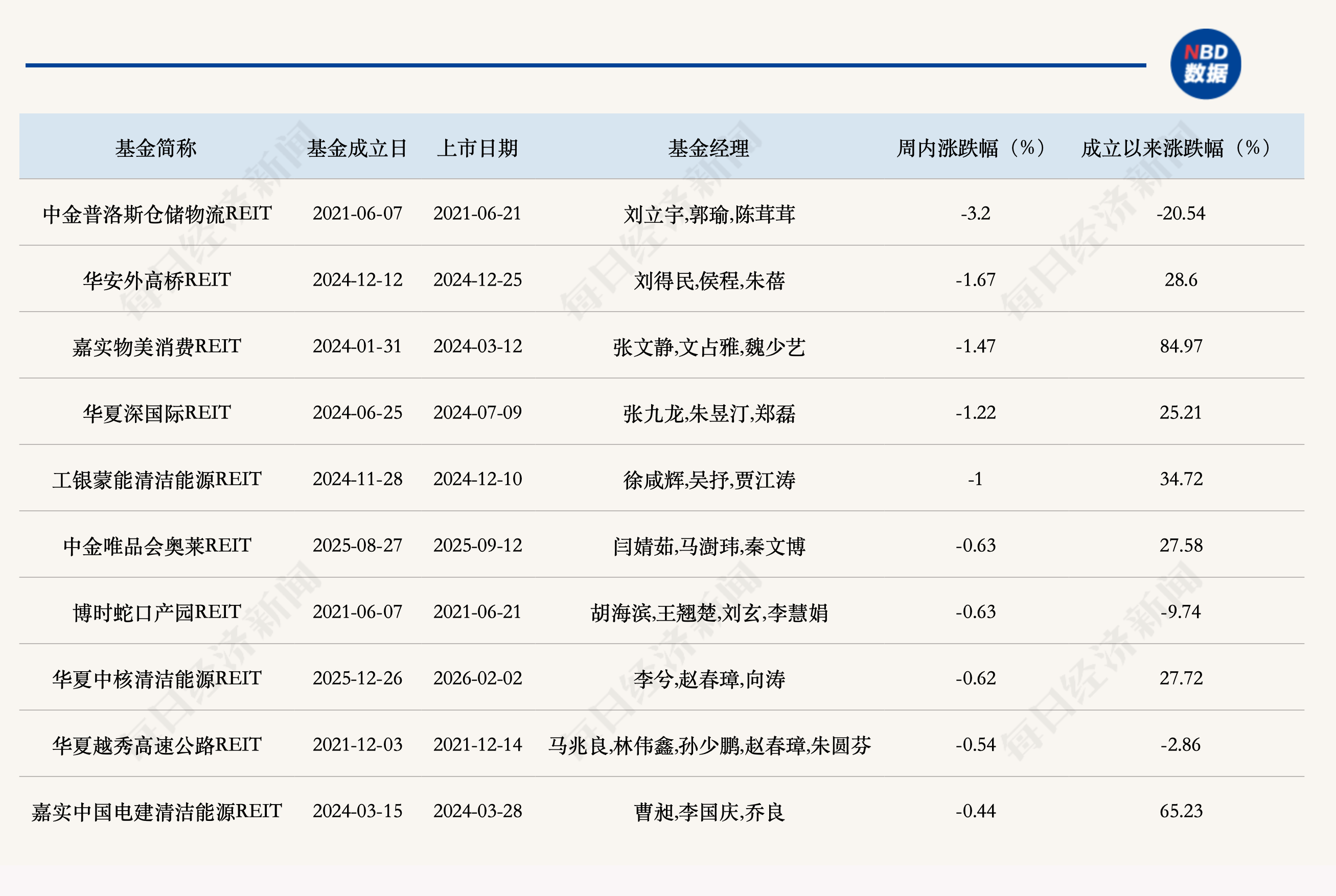Click since-inception value 28.6
The width and height of the screenshot is (1336, 896).
pos(1181,280)
